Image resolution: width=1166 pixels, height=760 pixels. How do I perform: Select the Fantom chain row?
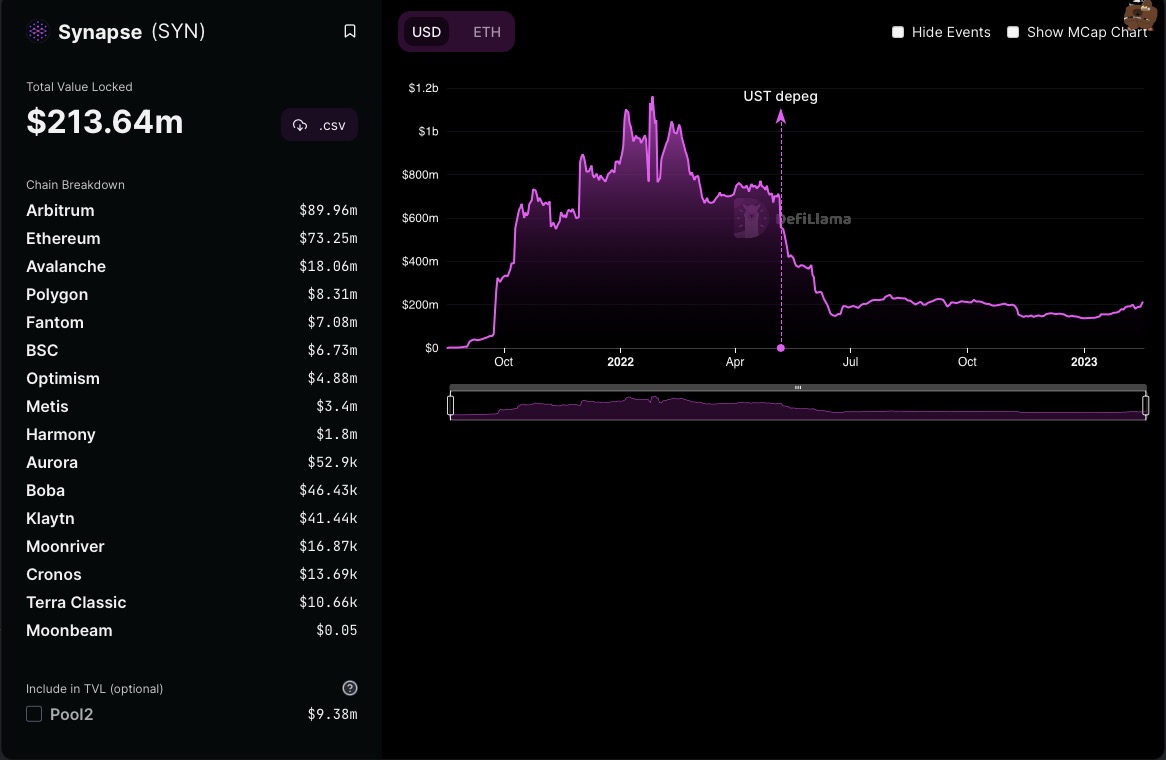(x=192, y=323)
